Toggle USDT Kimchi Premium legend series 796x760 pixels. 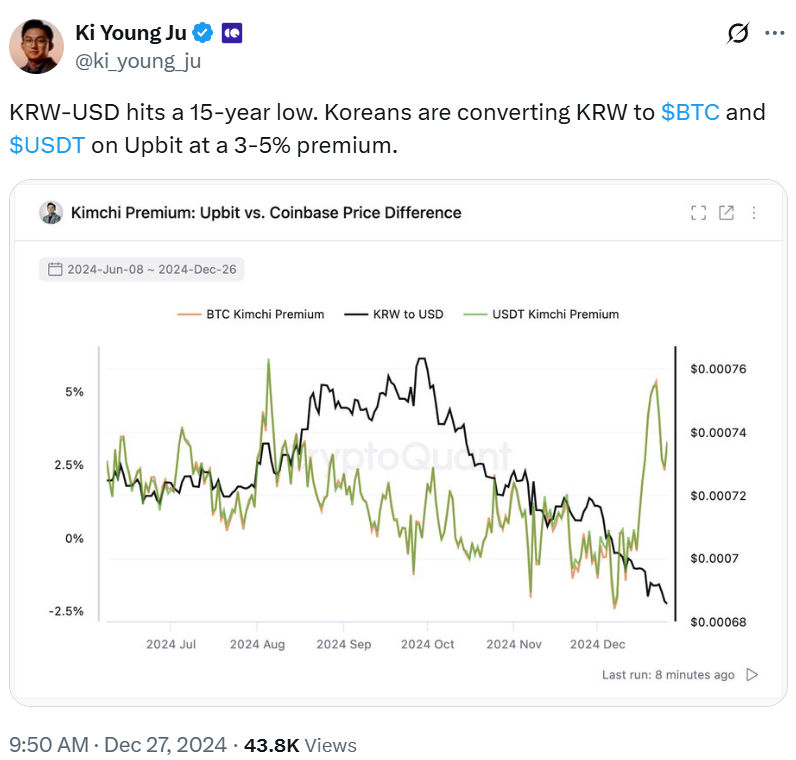[541, 314]
